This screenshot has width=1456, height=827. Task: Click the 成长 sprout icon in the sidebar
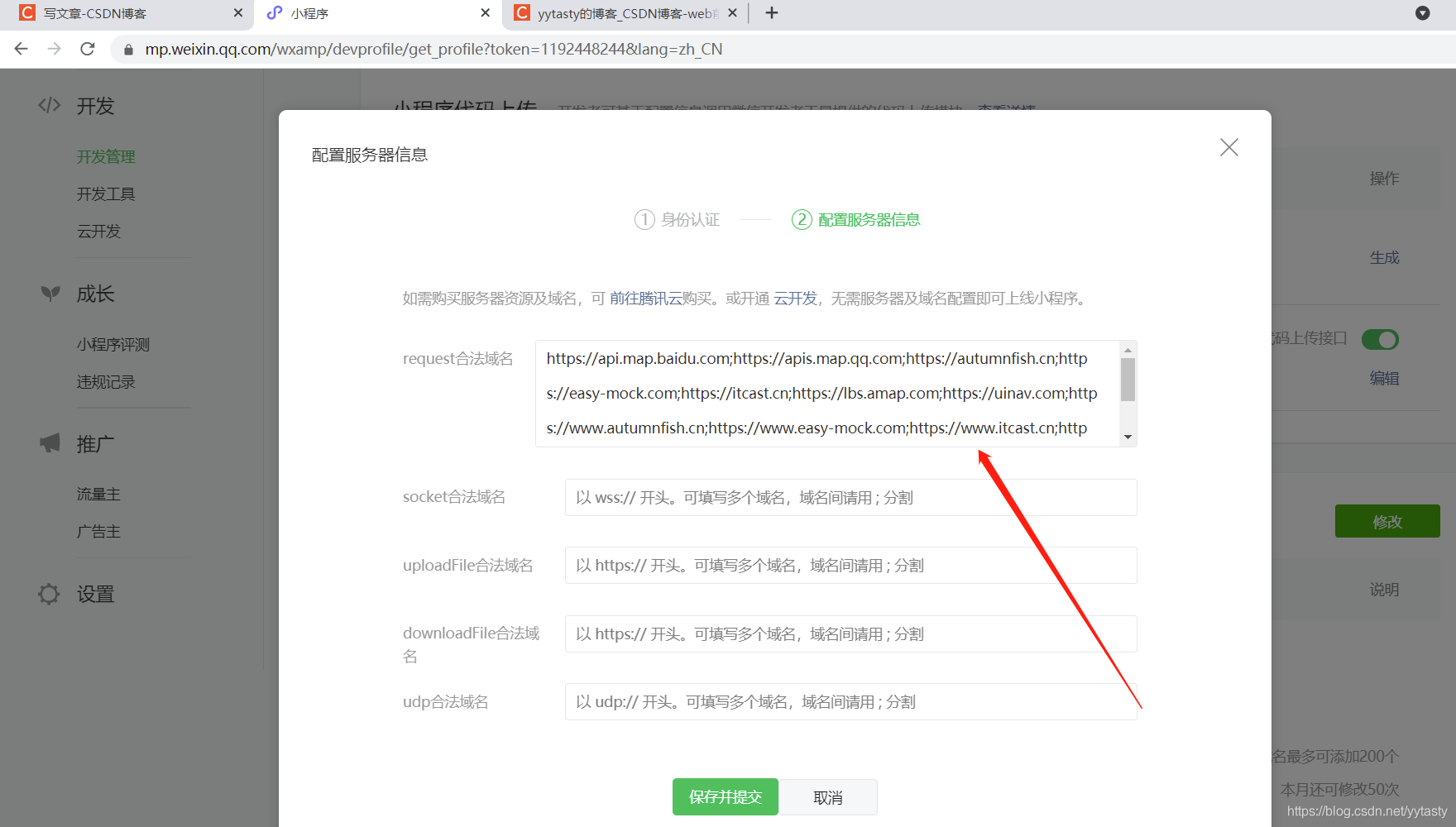50,294
